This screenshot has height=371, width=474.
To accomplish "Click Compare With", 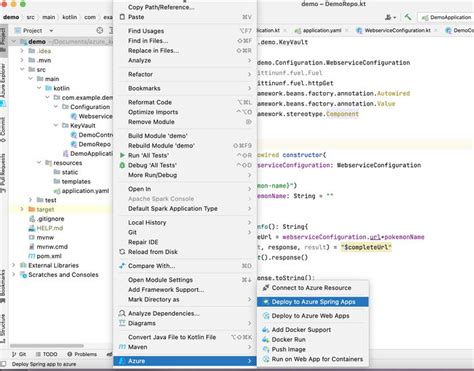I will (x=185, y=266).
